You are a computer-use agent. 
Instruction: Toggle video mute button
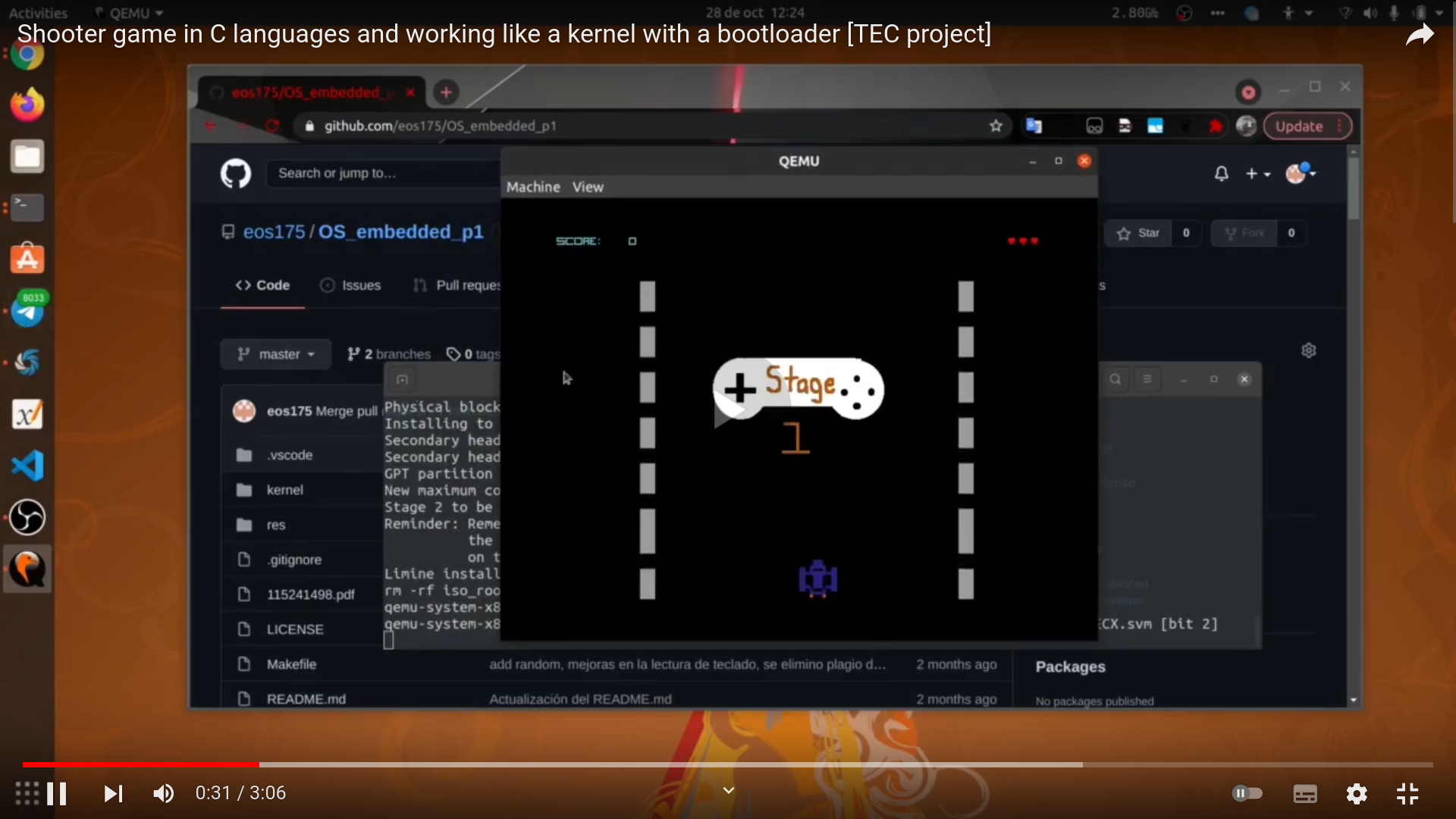(x=162, y=793)
